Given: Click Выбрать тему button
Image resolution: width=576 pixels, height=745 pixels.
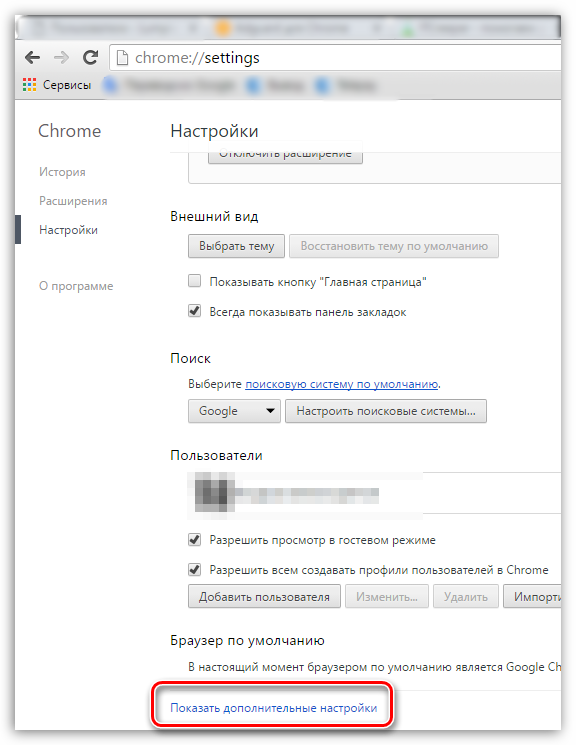Looking at the screenshot, I should pyautogui.click(x=236, y=246).
